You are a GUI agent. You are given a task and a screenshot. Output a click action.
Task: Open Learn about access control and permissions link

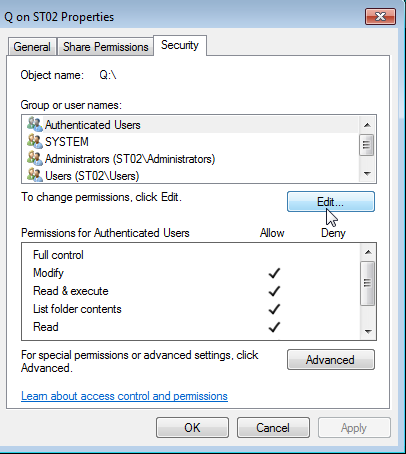[124, 396]
